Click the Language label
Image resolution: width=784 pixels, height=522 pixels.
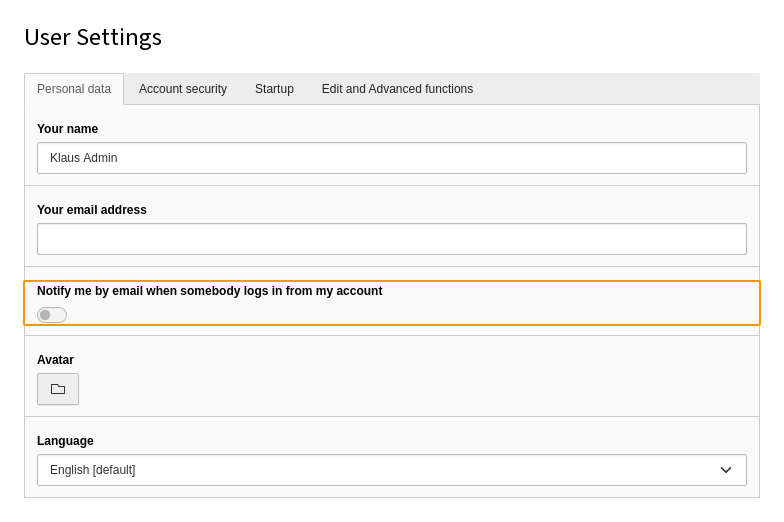(65, 441)
